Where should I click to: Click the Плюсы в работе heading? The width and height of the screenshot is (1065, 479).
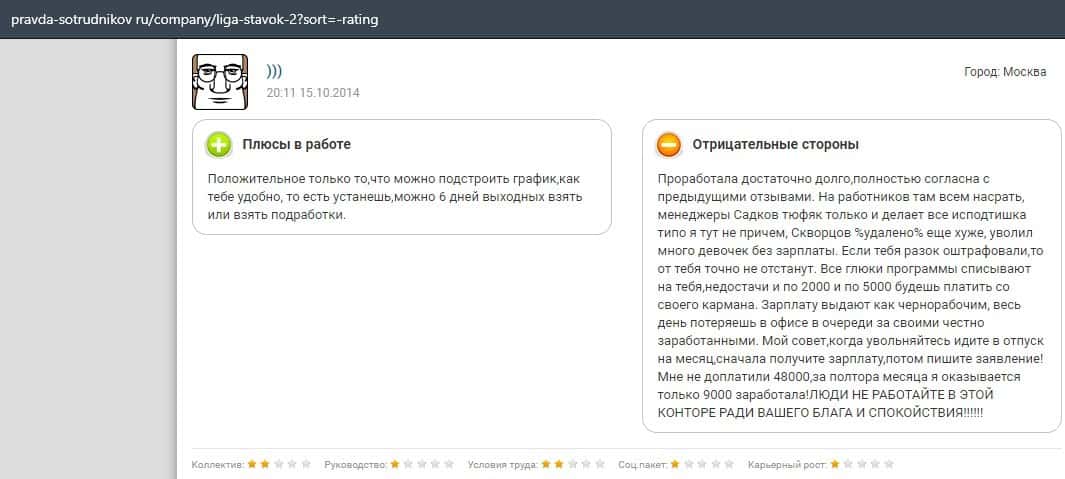(x=296, y=145)
